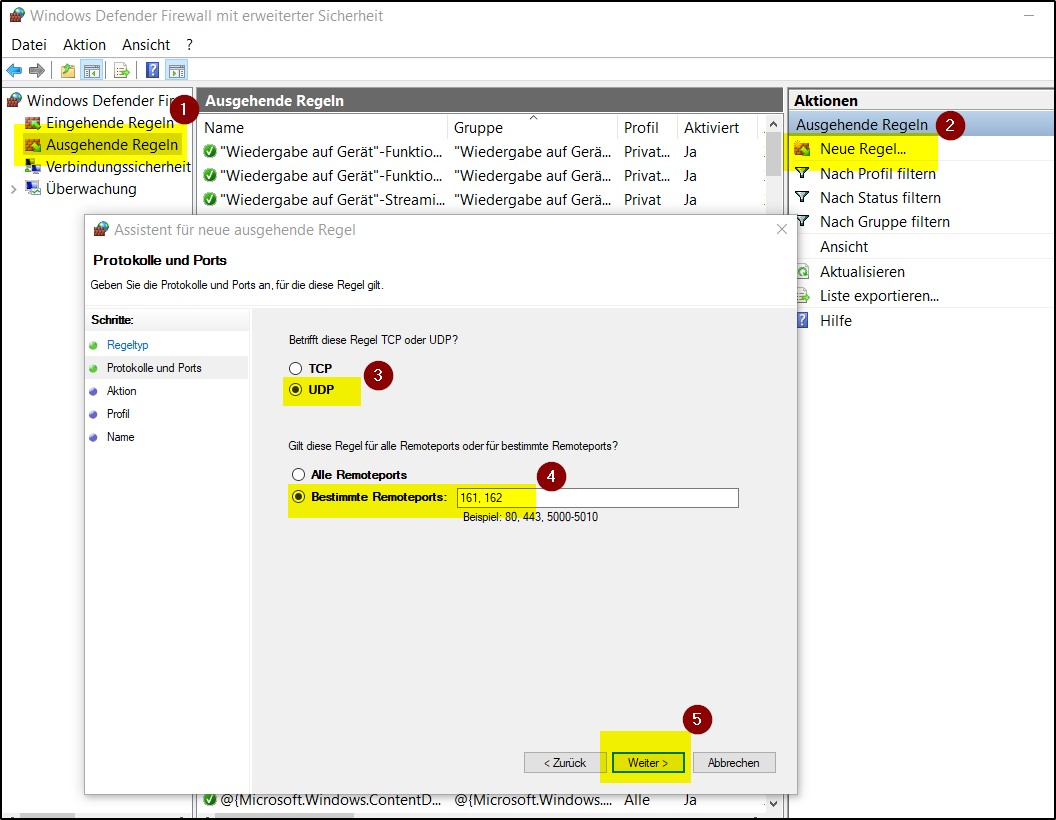Click the Nach Profil filtern funnel icon

click(802, 173)
